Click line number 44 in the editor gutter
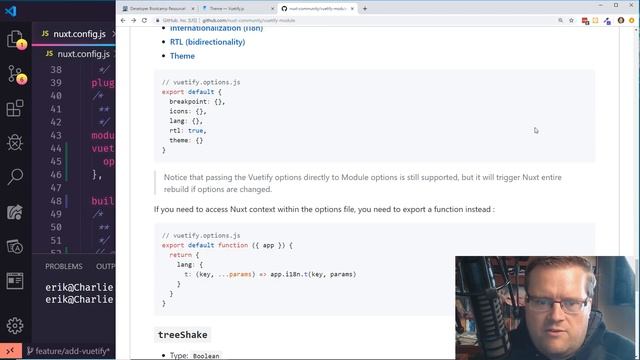The width and height of the screenshot is (640, 360). (56, 148)
